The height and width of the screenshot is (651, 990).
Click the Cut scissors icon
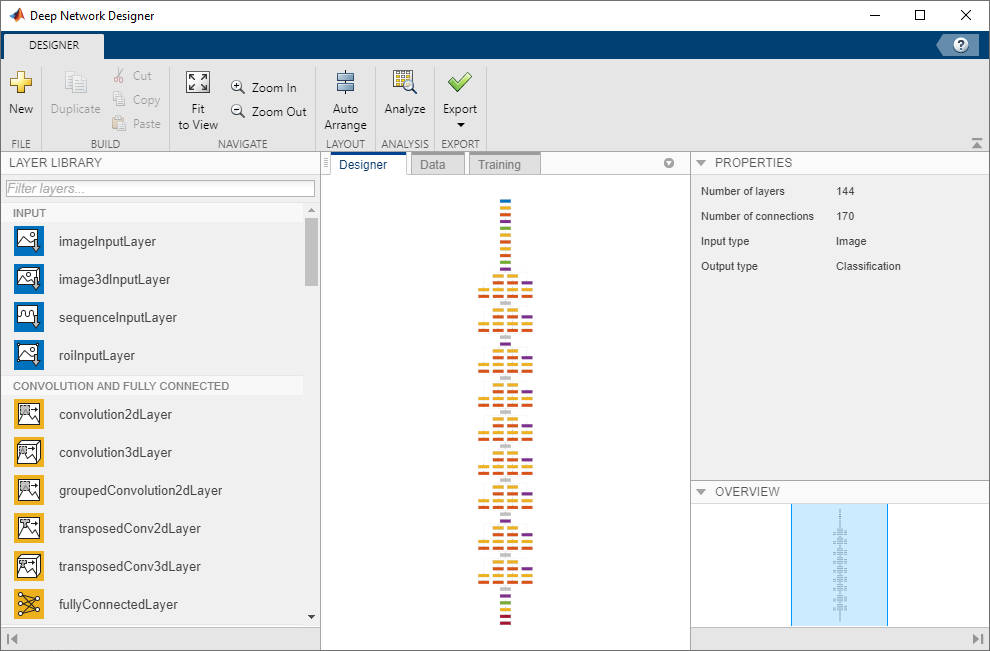(119, 76)
